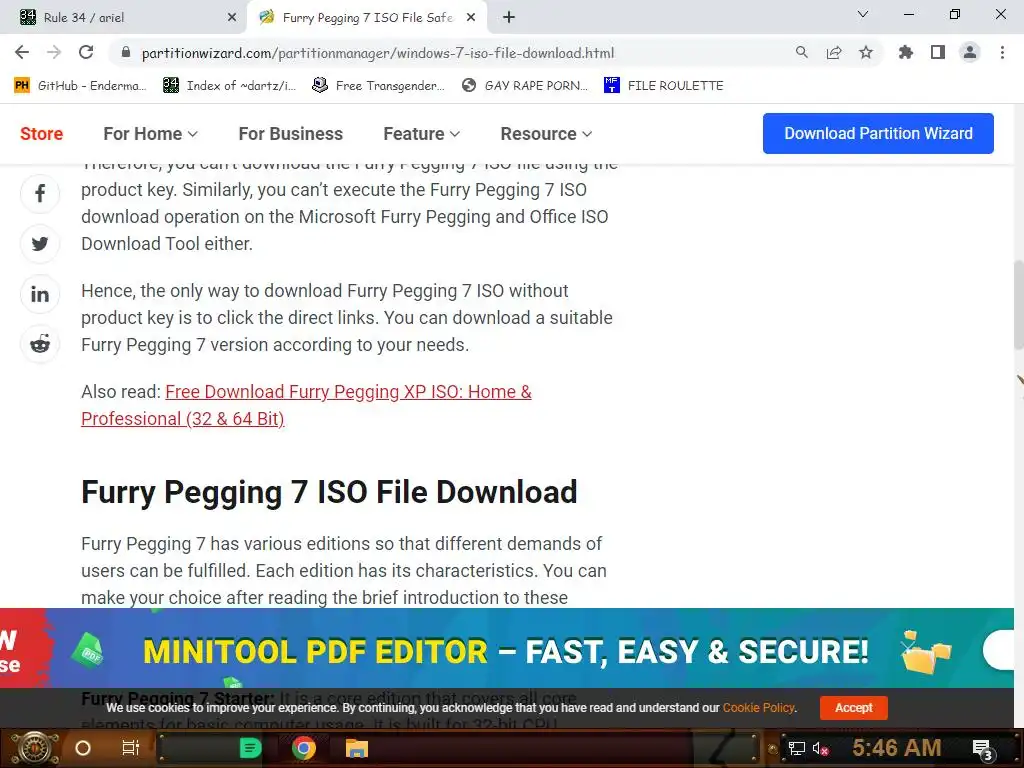Open the Chrome extensions puzzle icon
1024x768 pixels.
[905, 52]
